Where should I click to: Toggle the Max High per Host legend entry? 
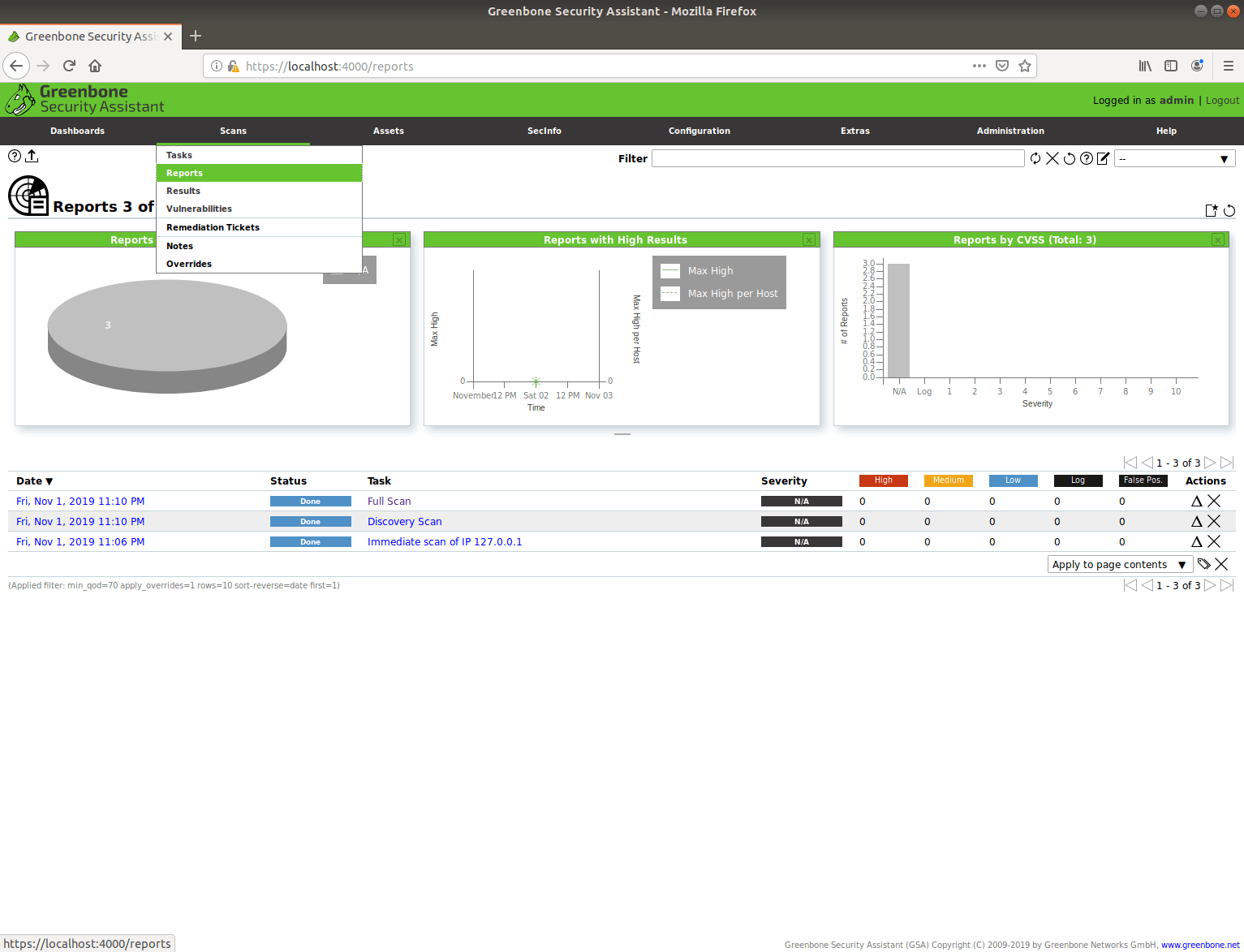tap(732, 294)
